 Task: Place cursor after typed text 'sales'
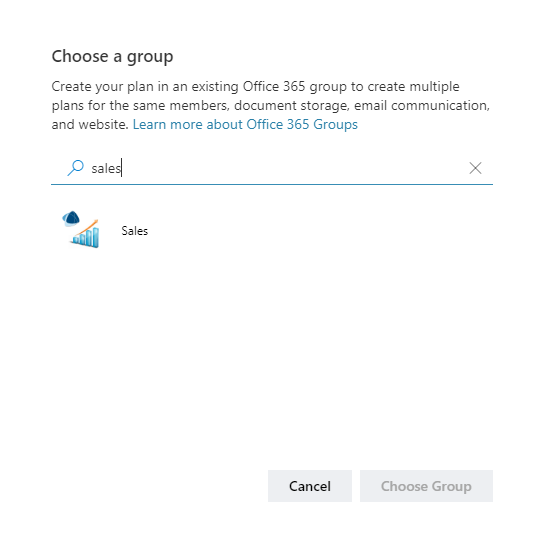pyautogui.click(x=121, y=168)
